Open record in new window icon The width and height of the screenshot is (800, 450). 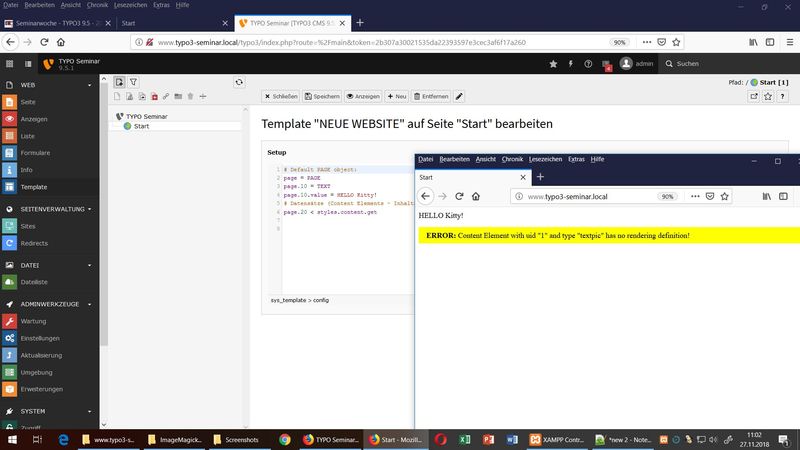point(754,96)
